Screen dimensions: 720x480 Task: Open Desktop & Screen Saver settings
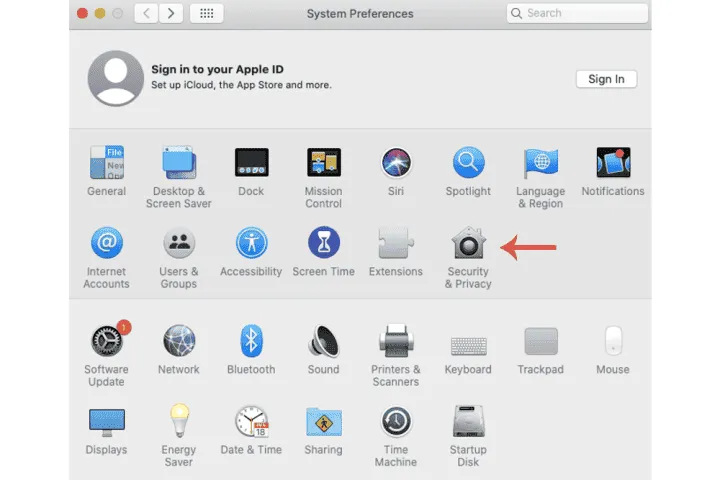point(179,163)
